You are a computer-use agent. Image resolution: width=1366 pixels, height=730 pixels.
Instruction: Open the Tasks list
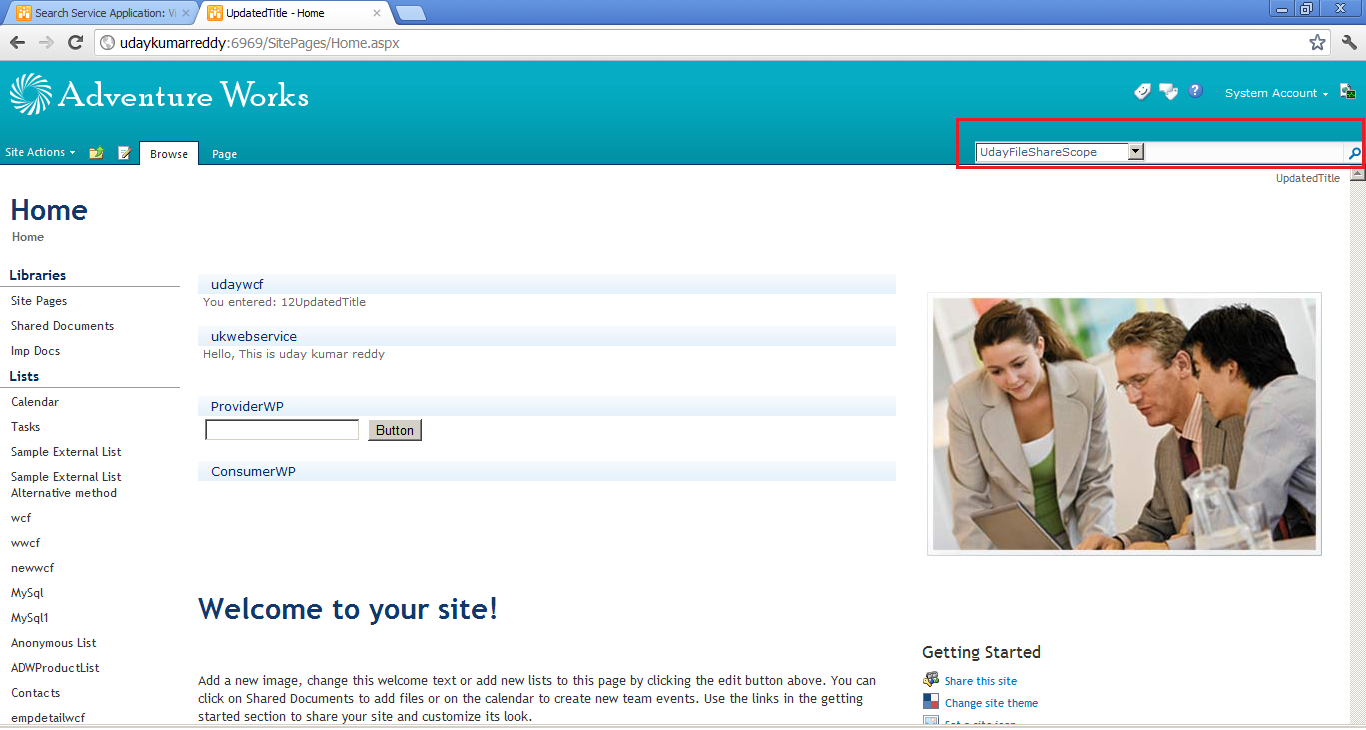coord(26,427)
